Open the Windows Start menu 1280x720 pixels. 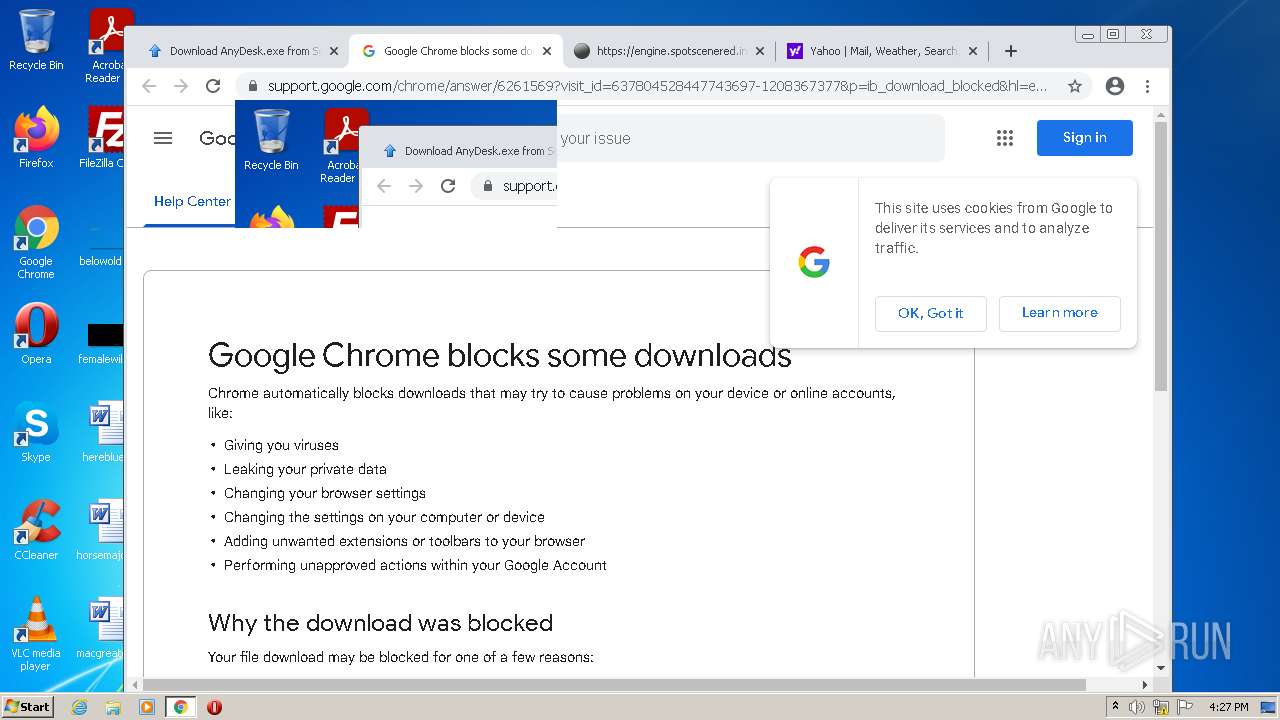(27, 707)
